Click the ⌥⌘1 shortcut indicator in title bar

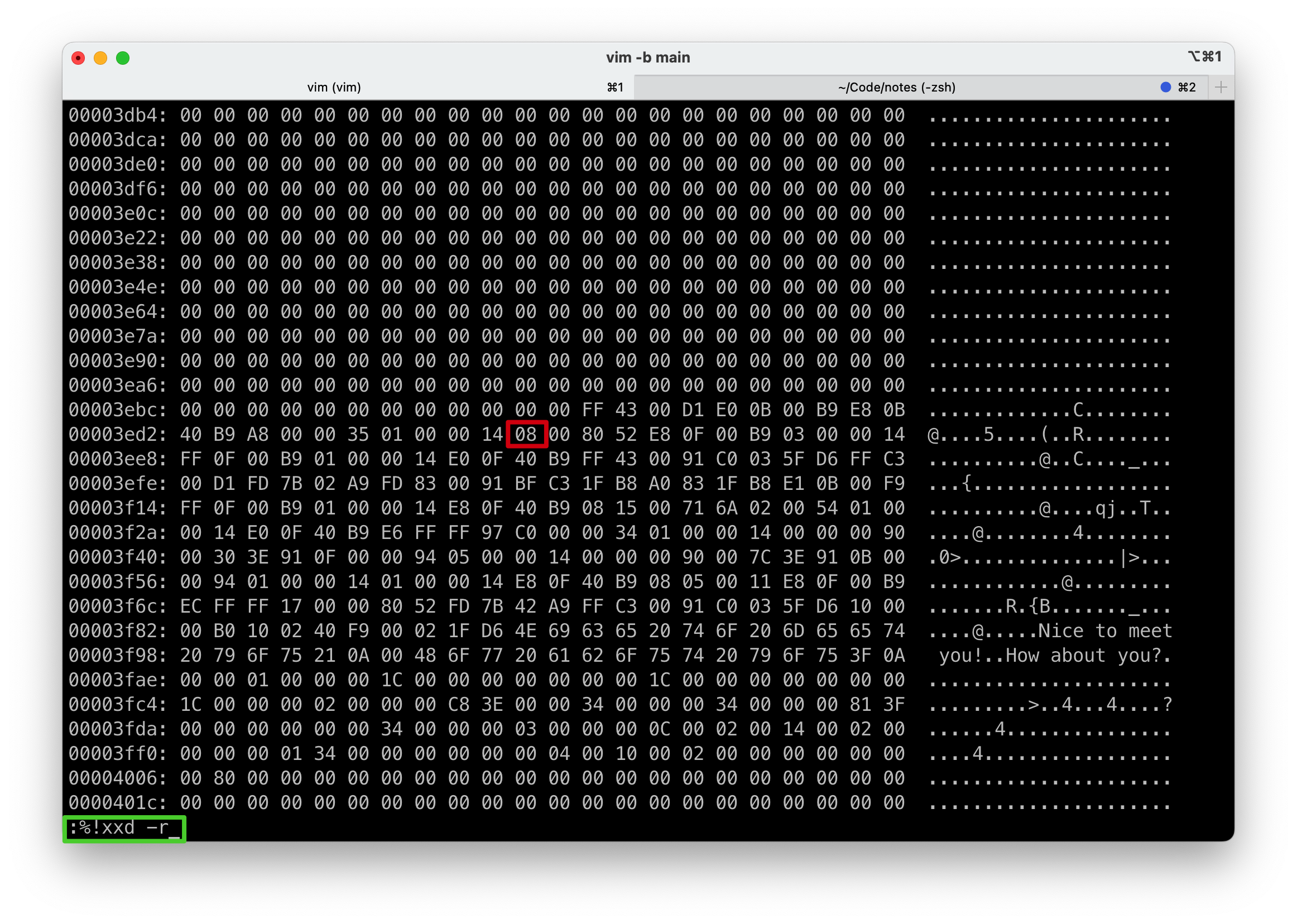click(x=1204, y=57)
